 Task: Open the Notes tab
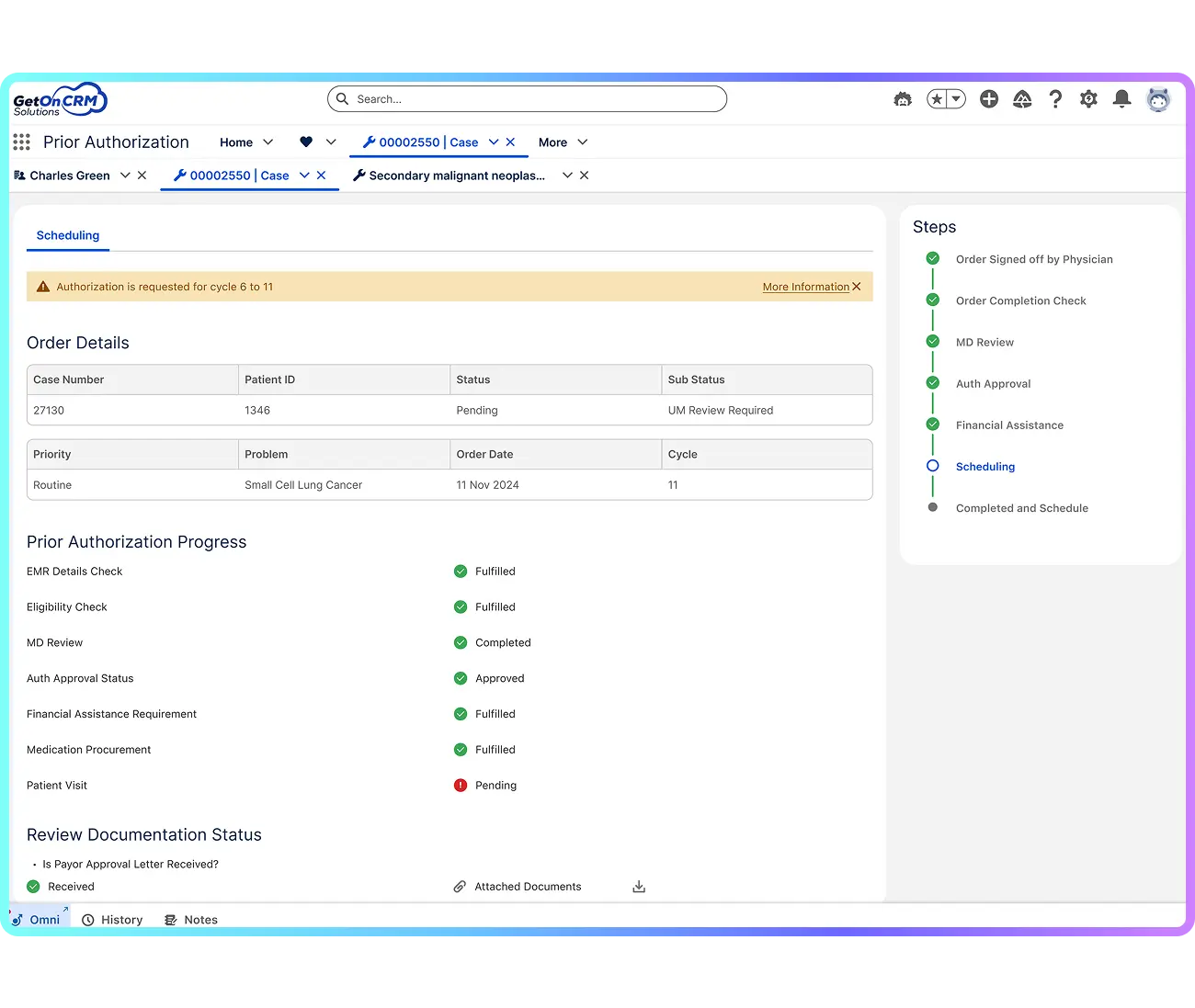pyautogui.click(x=190, y=919)
